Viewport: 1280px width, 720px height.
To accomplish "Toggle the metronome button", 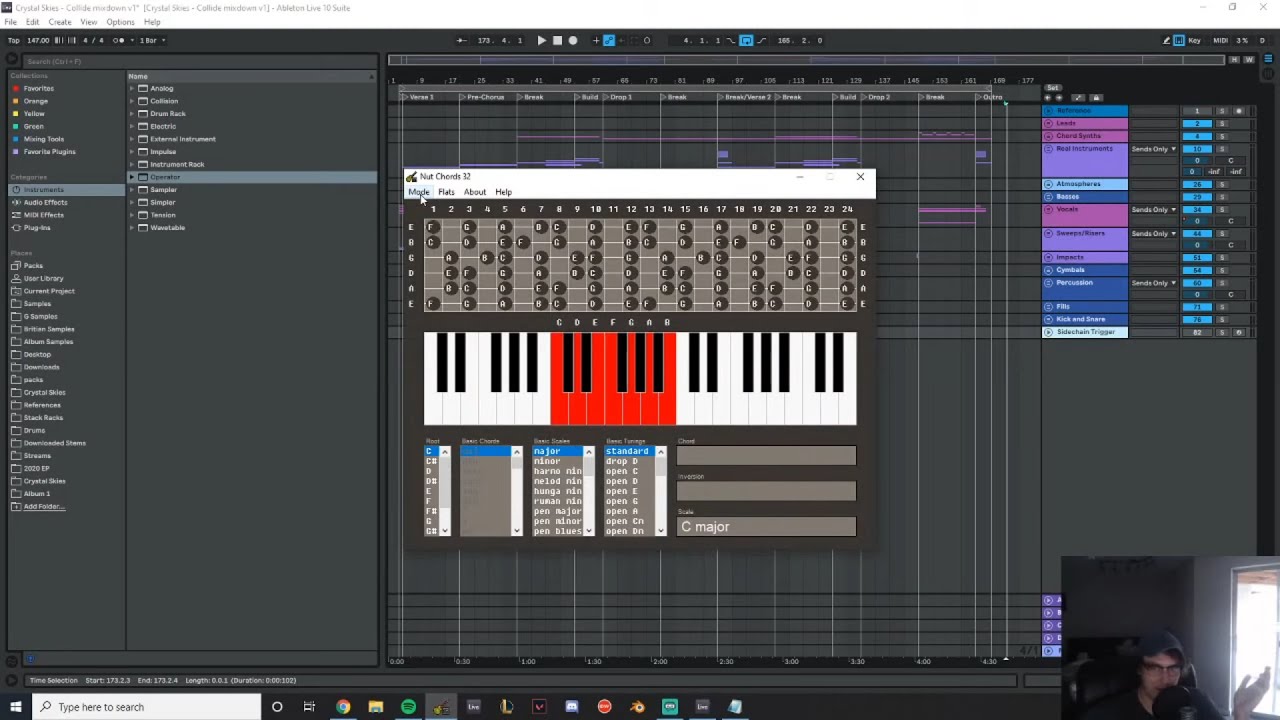I will coord(120,40).
